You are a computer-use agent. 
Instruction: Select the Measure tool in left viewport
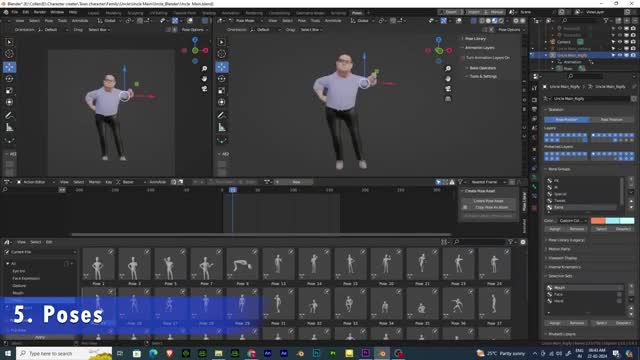9,128
